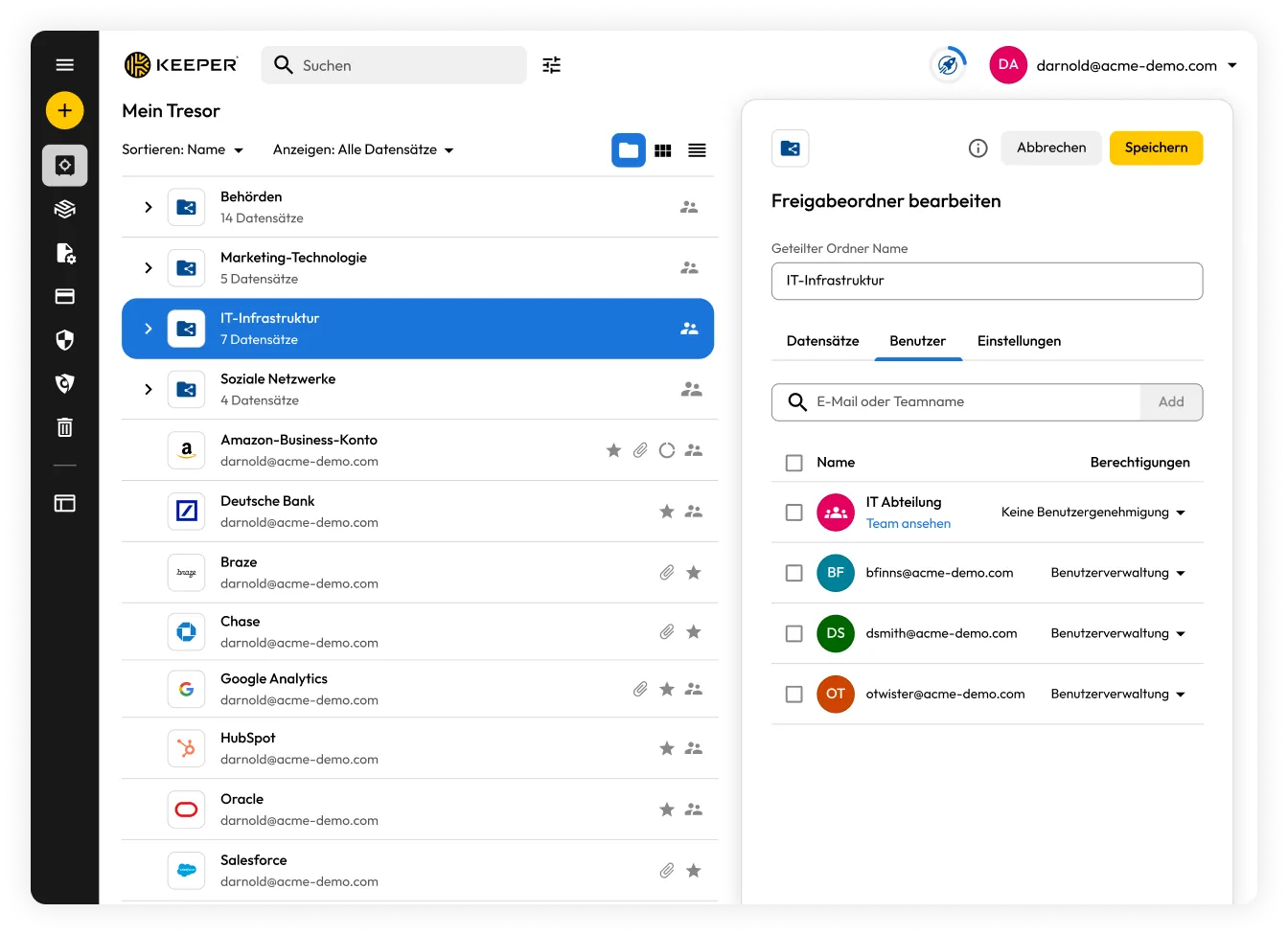
Task: Check the IT Abteilung checkbox
Action: (x=793, y=513)
